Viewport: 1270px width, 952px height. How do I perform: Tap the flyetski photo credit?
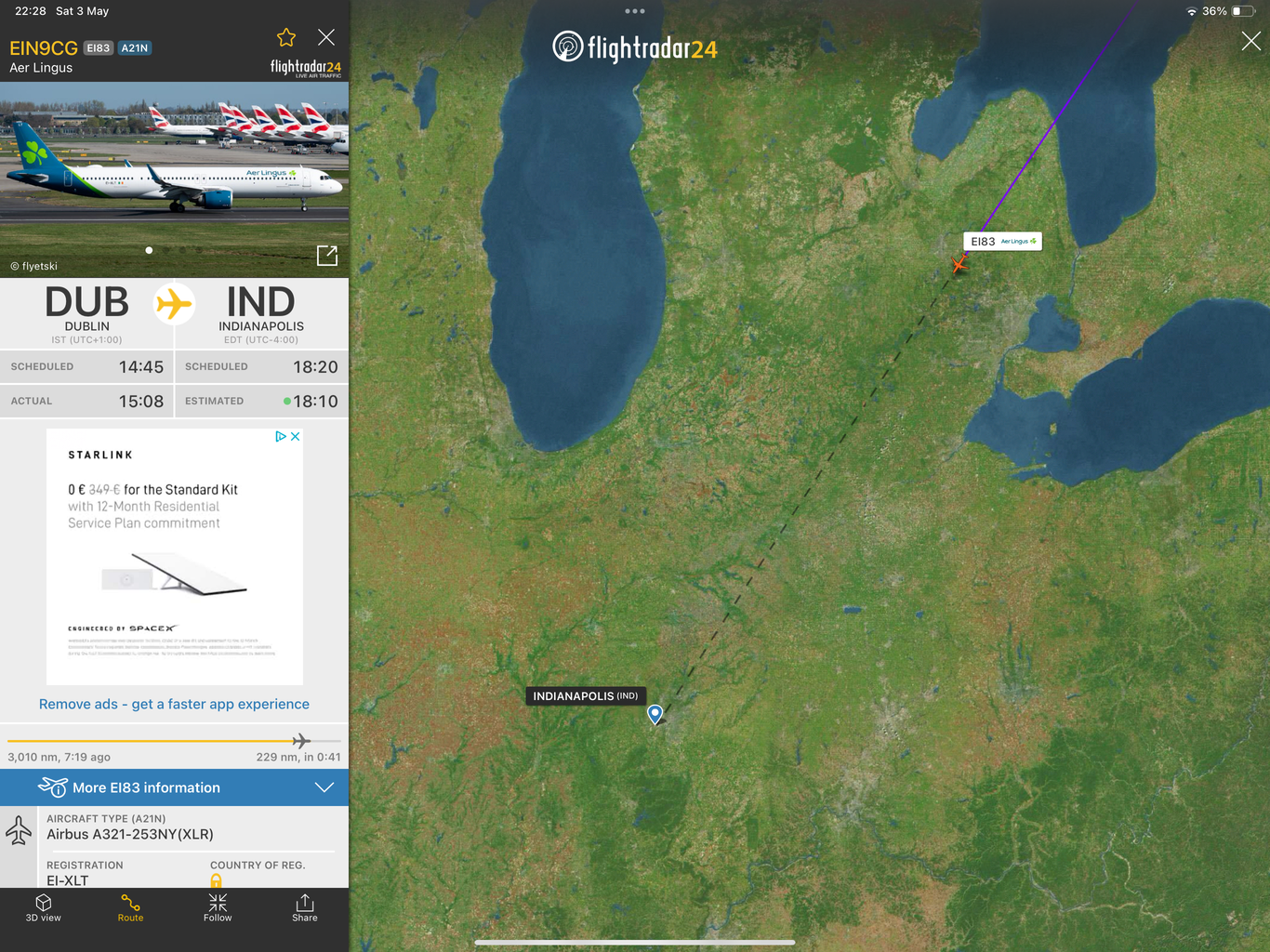(x=34, y=266)
